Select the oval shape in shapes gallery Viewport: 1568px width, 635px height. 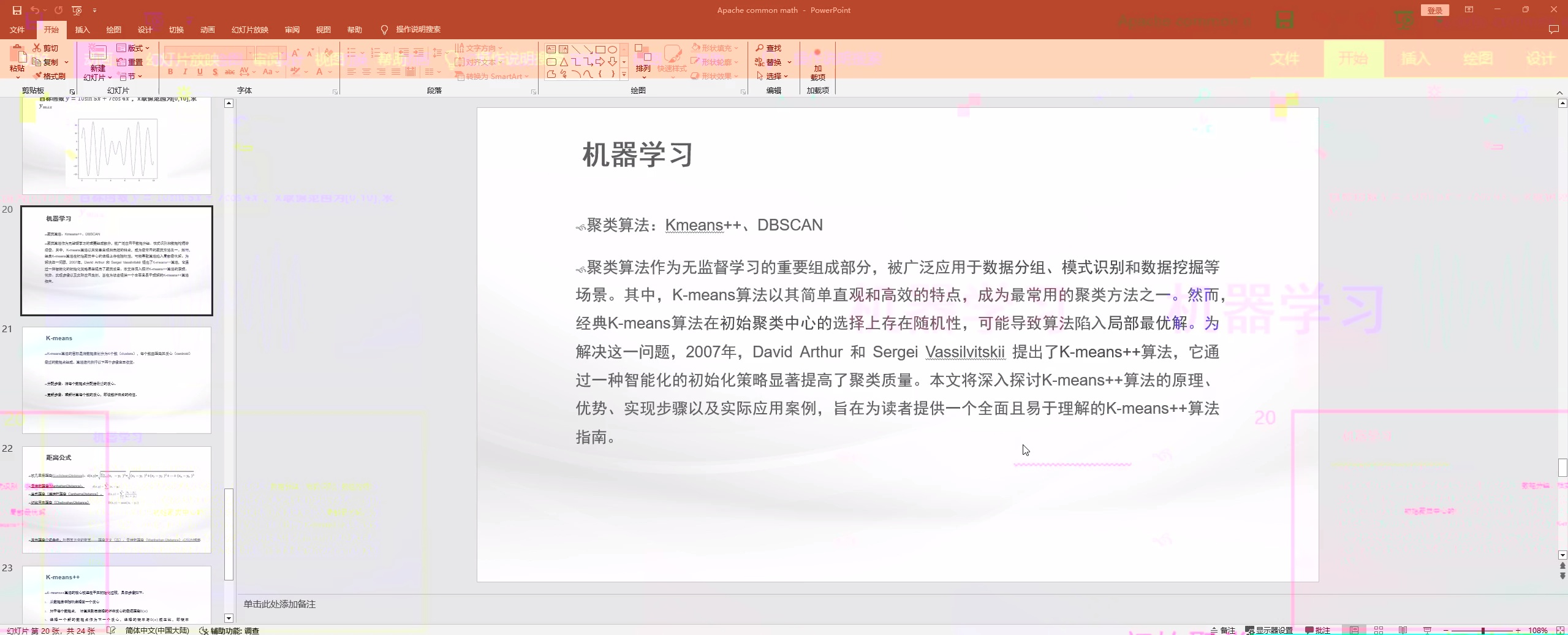pos(612,50)
